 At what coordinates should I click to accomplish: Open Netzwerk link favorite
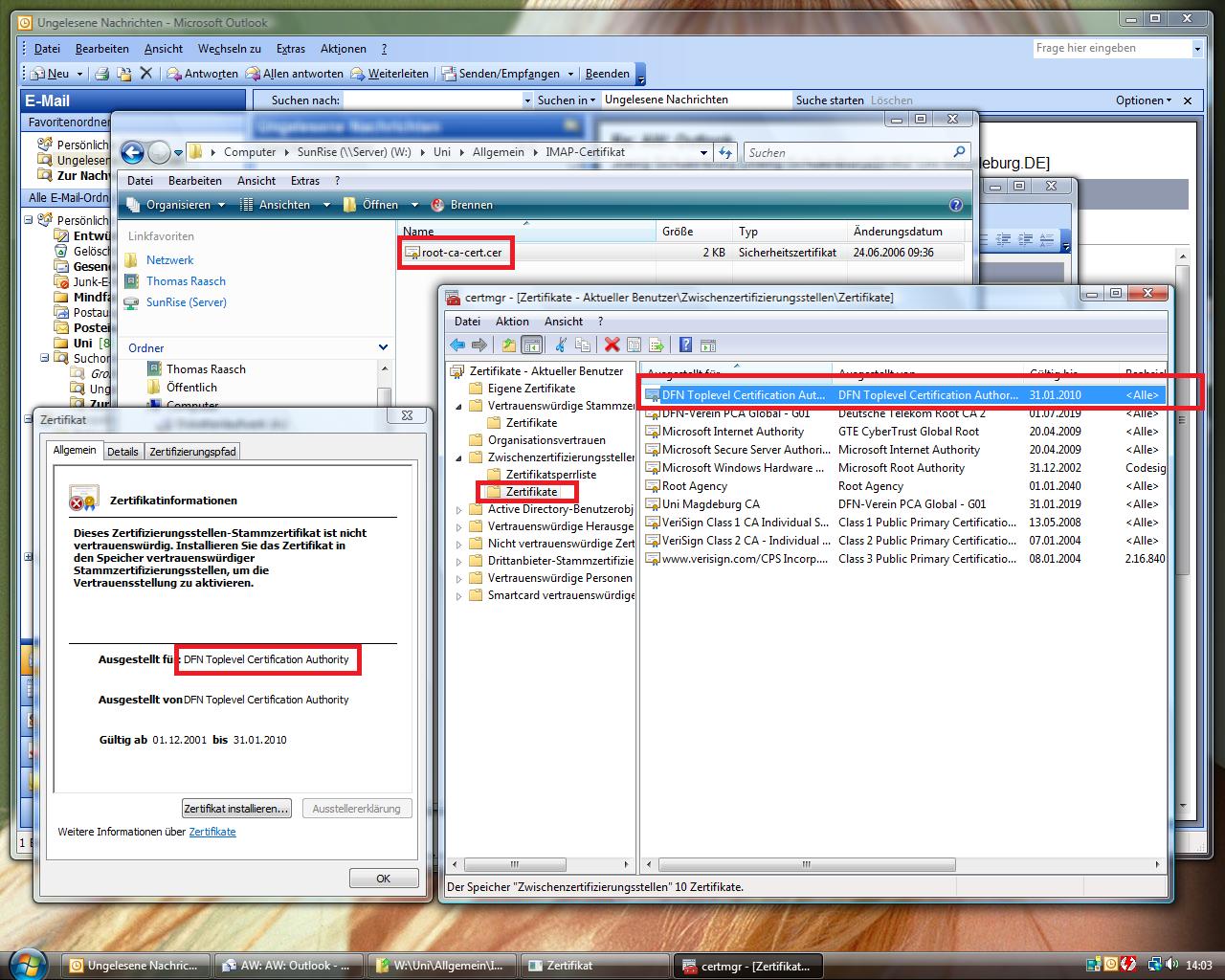point(169,260)
